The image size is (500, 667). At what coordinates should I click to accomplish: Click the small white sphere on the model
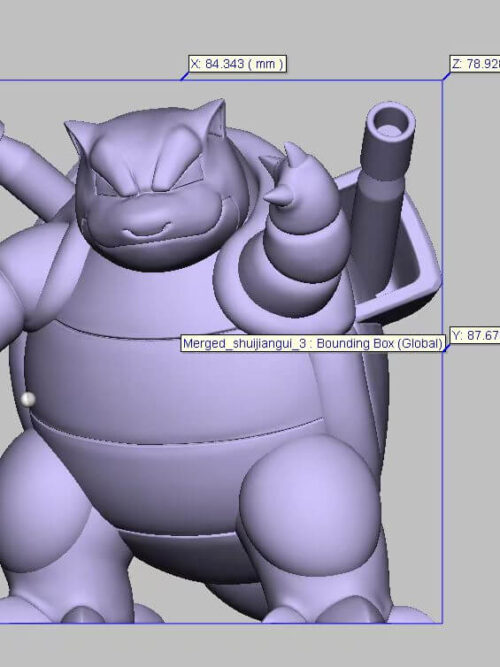click(28, 399)
